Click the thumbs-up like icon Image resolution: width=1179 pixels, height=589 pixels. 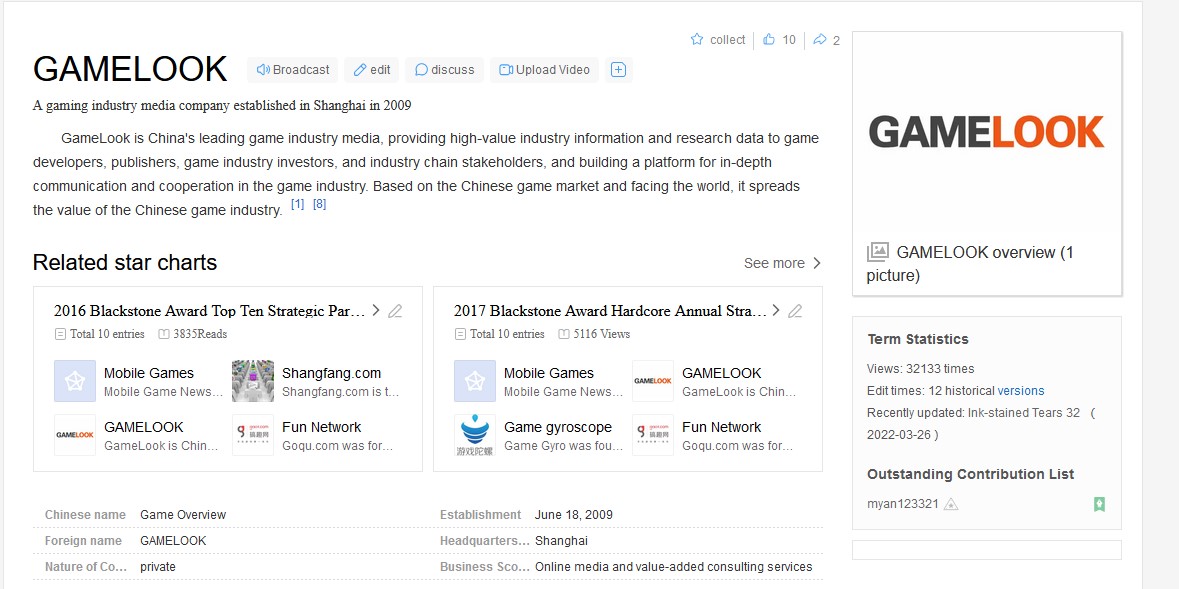(x=768, y=39)
